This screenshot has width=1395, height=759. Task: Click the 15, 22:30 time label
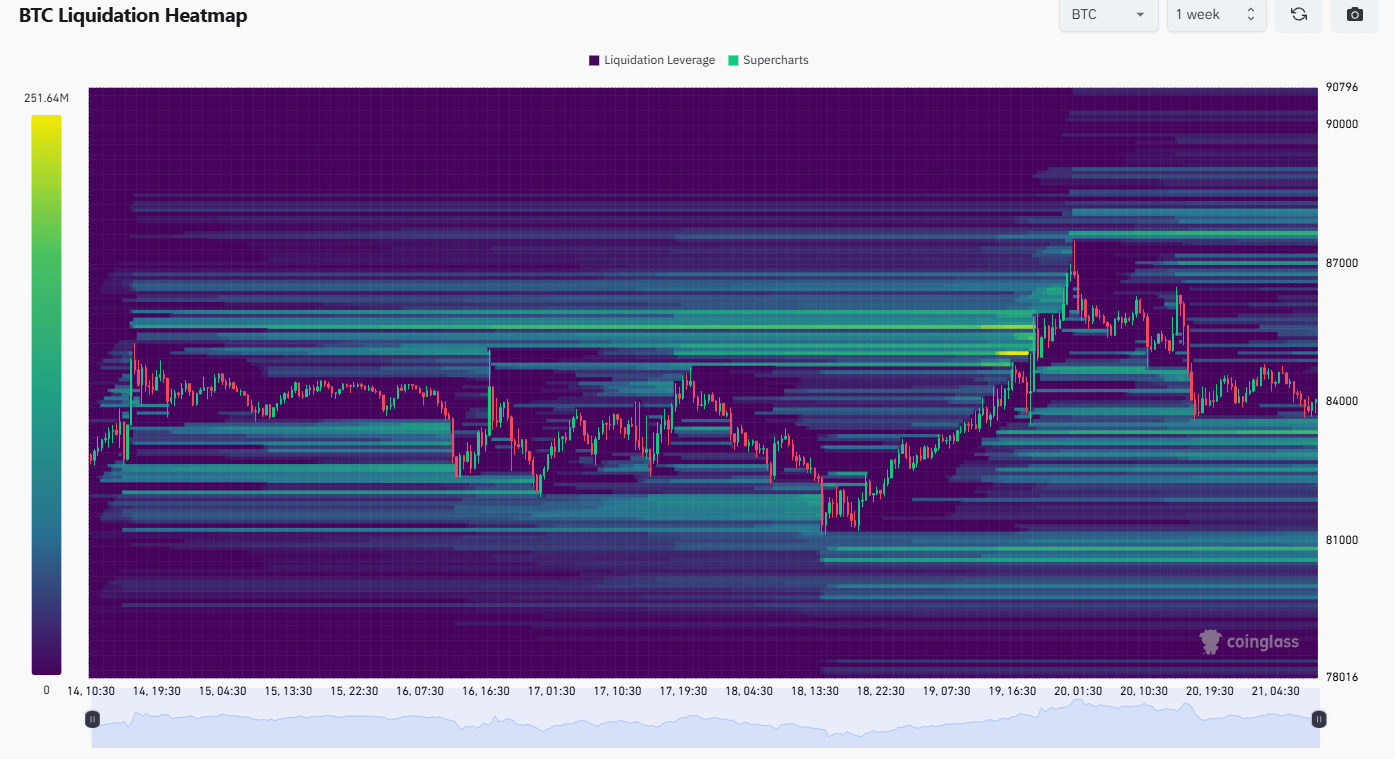(355, 691)
